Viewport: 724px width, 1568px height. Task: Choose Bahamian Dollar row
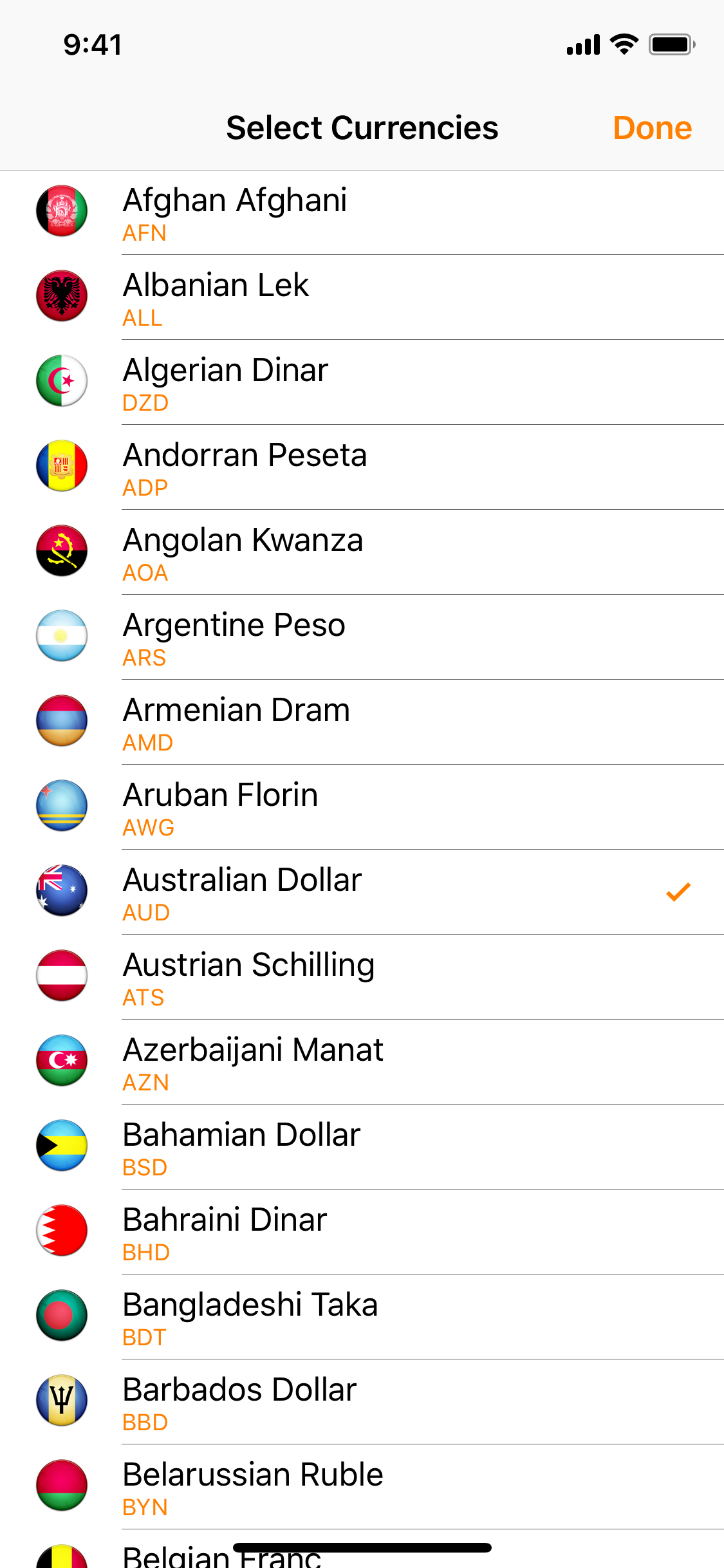coord(362,1147)
